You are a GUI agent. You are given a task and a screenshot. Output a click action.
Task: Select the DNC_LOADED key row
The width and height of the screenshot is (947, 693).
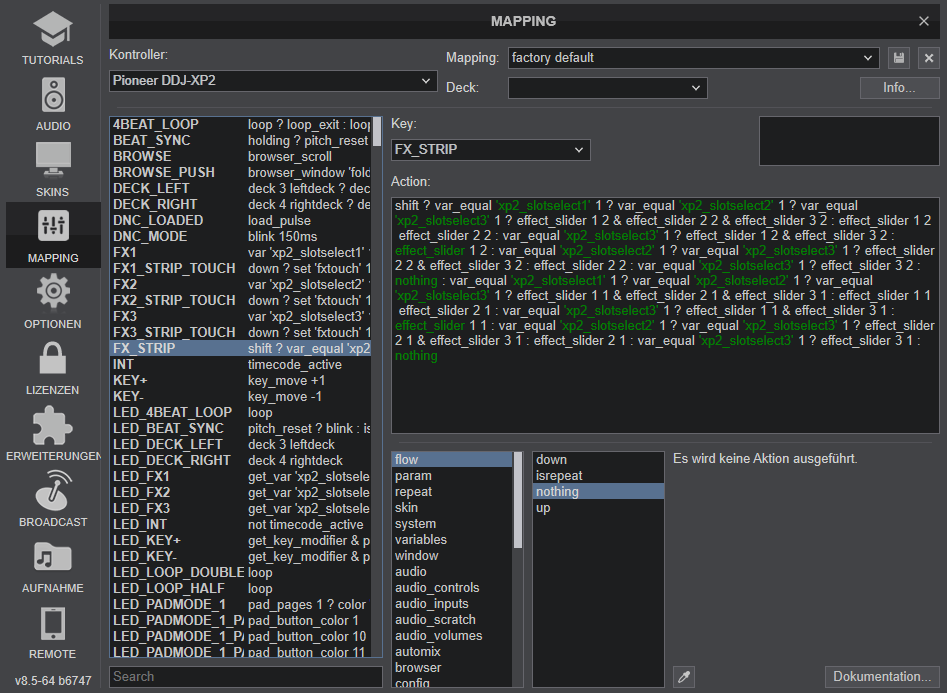(x=241, y=221)
